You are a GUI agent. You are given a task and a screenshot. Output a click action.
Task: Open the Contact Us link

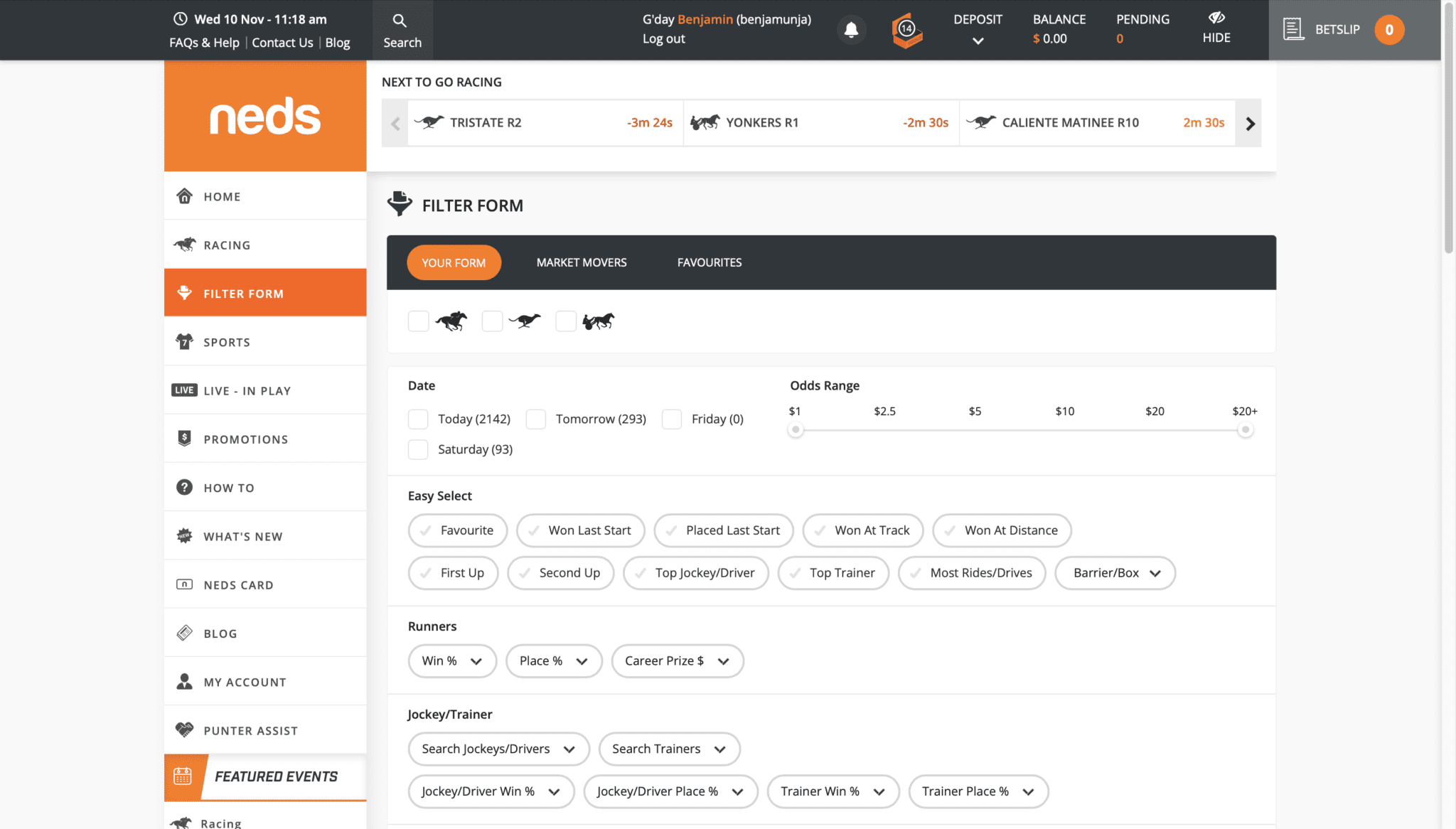(x=282, y=43)
